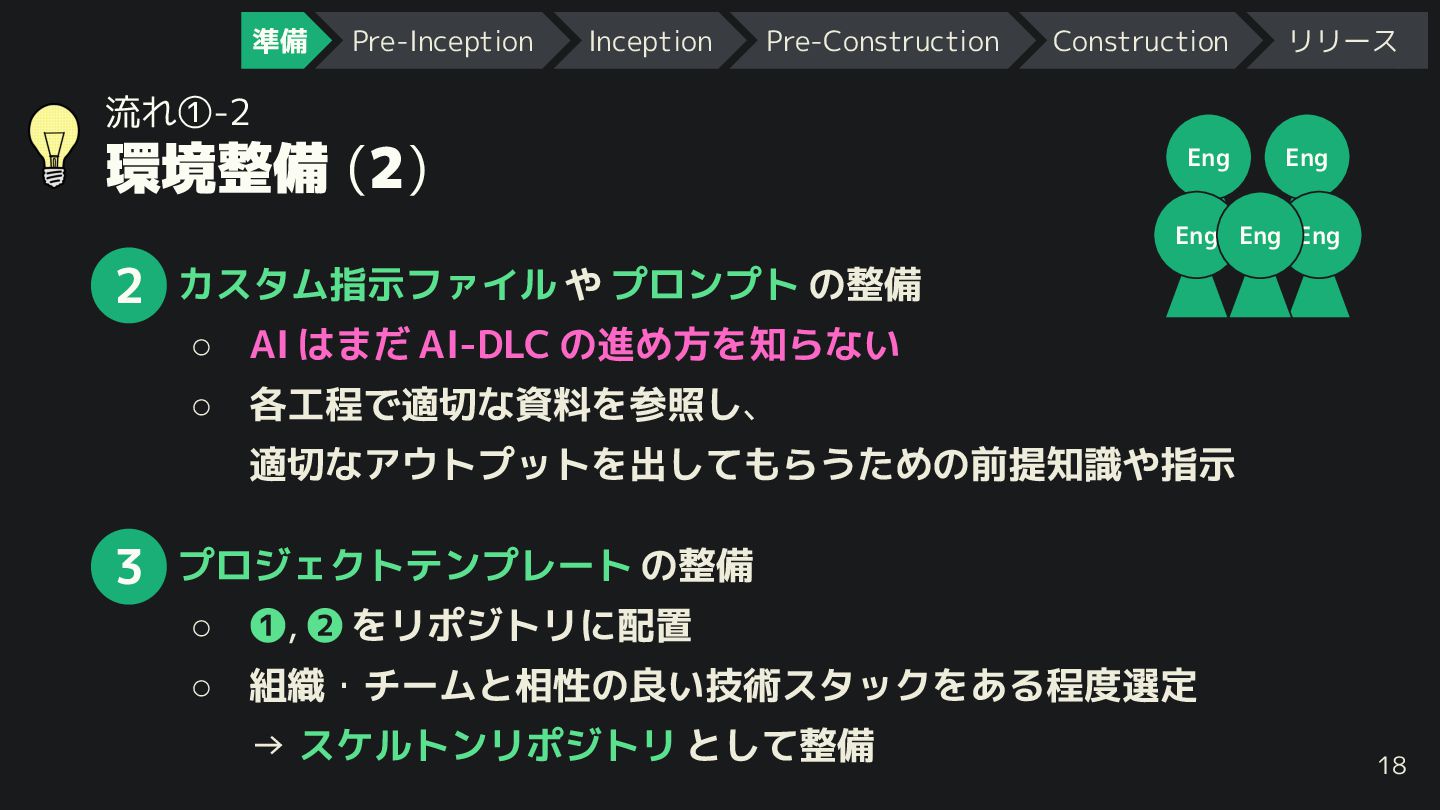Select the Construction stage
Viewport: 1440px width, 810px height.
coord(1140,41)
